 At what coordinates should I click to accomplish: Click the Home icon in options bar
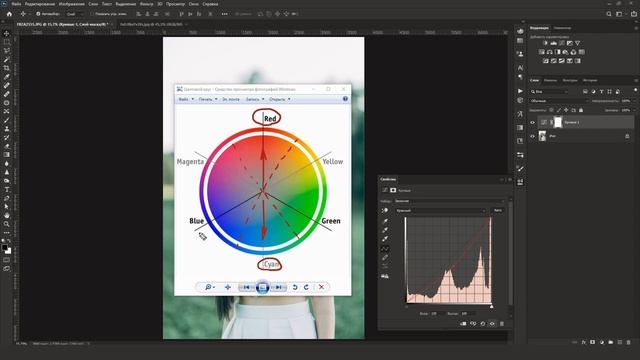point(9,14)
